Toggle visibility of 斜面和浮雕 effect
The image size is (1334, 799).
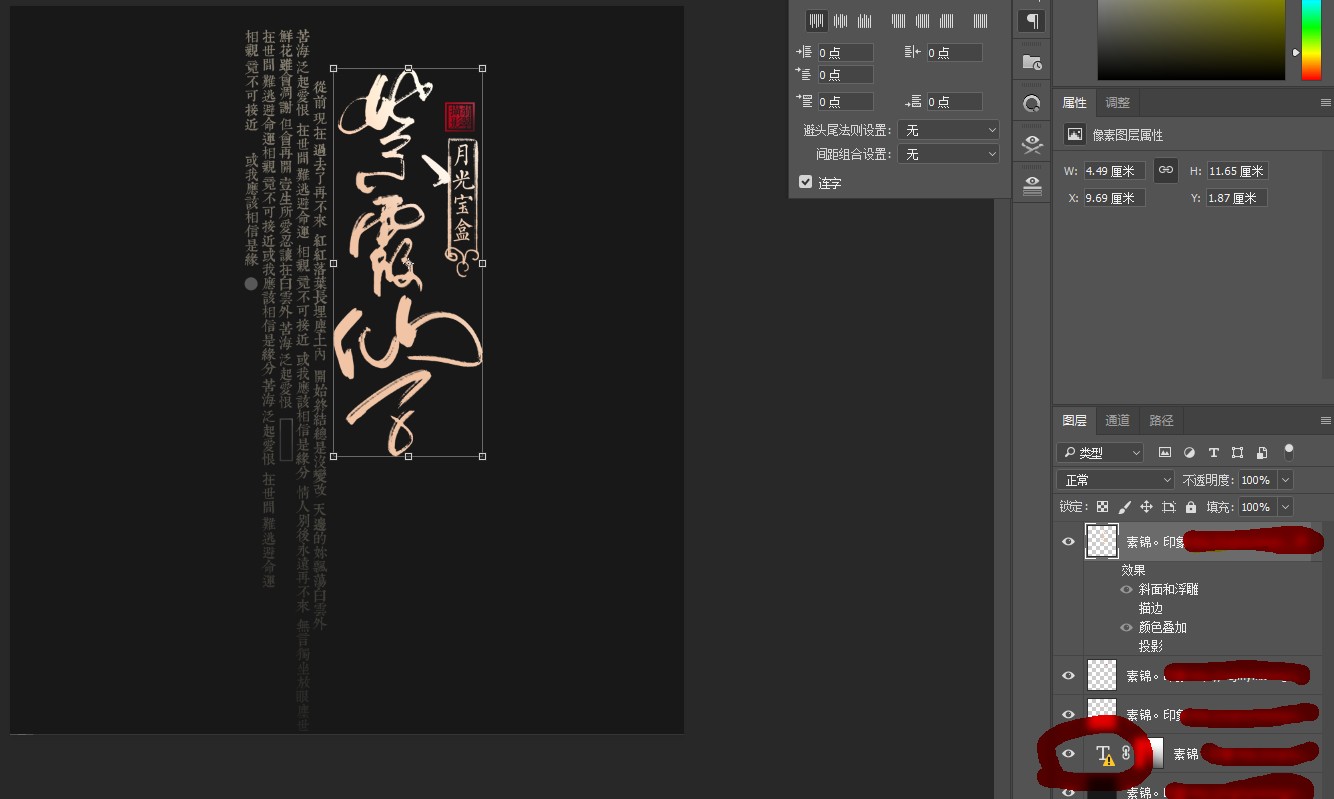click(x=1126, y=590)
